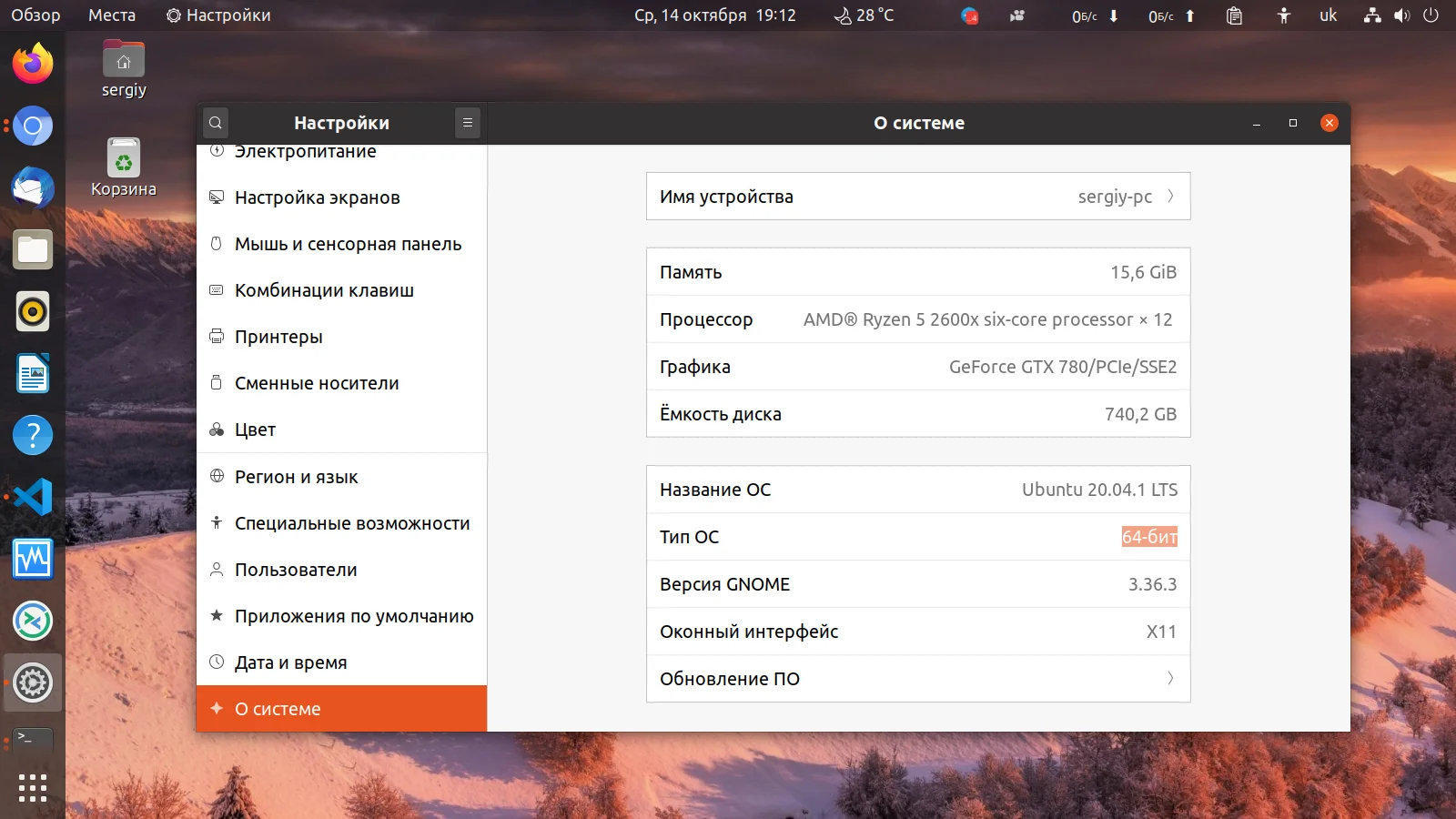Screen dimensions: 1456x819
Task: Open the Settings search button
Action: tap(216, 123)
